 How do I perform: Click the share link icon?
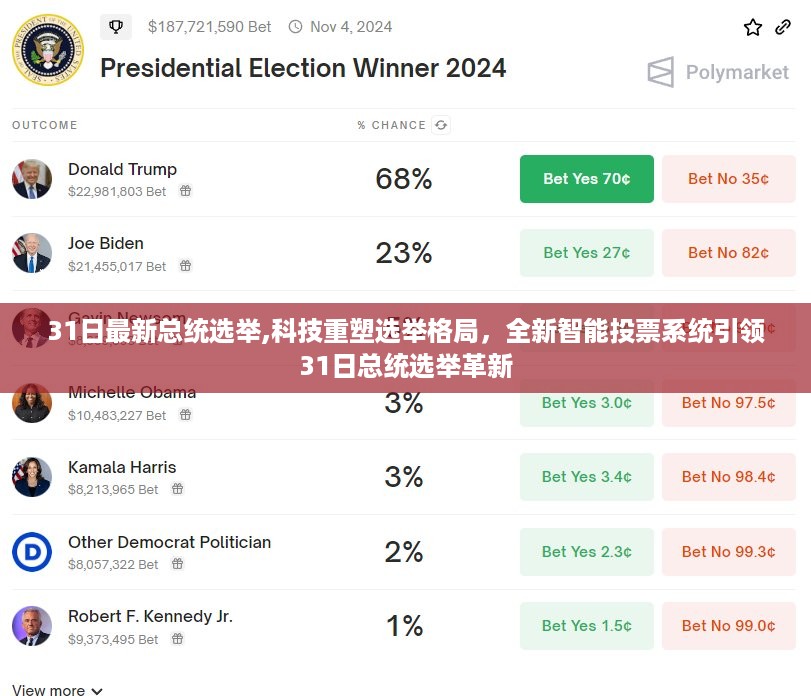coord(783,27)
